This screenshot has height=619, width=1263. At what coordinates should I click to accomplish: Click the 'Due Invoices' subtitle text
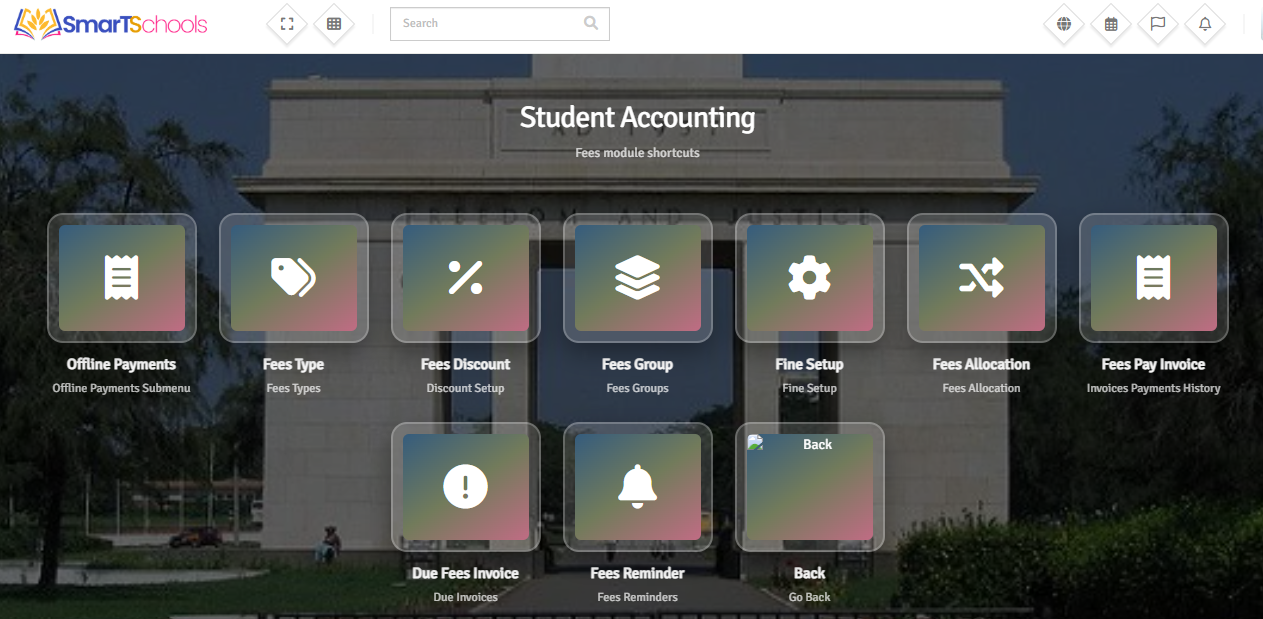pos(466,597)
